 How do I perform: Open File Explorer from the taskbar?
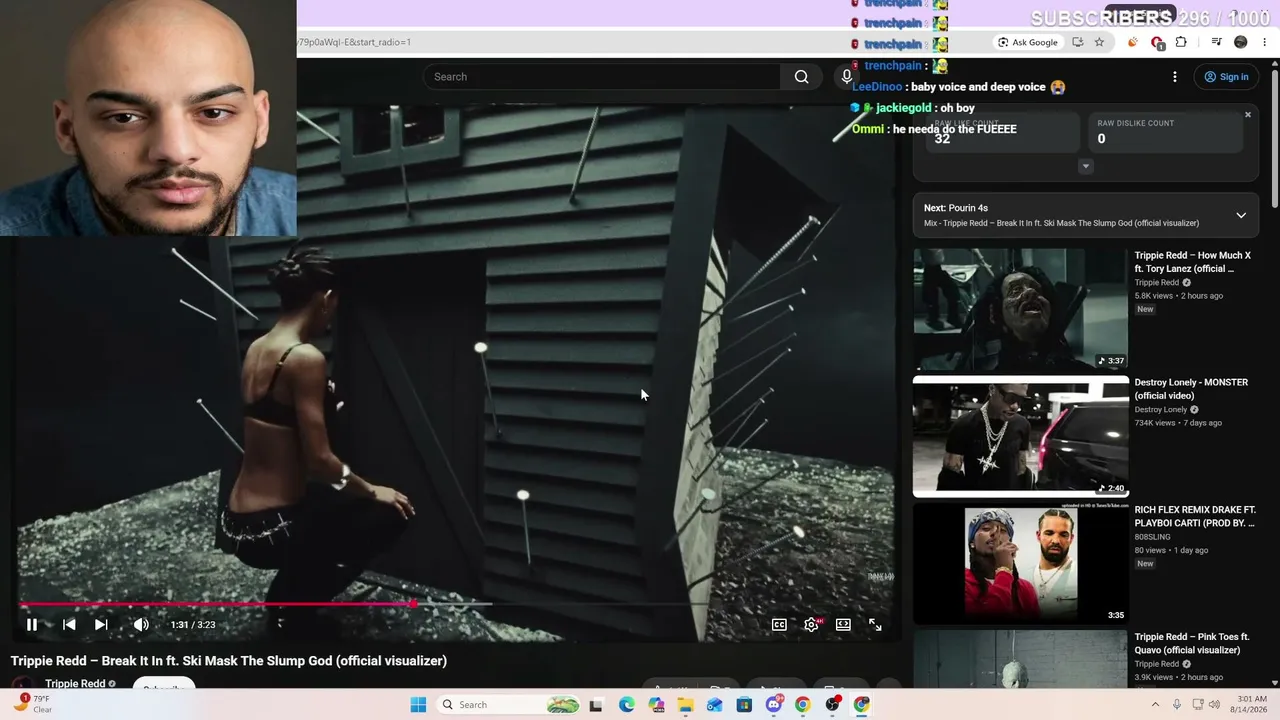tap(685, 705)
